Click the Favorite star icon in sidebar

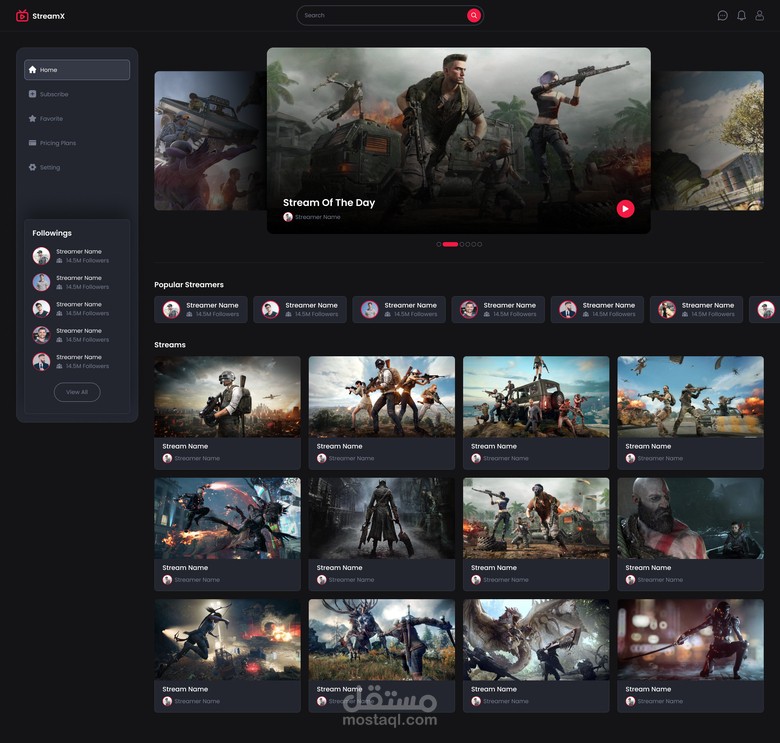32,118
